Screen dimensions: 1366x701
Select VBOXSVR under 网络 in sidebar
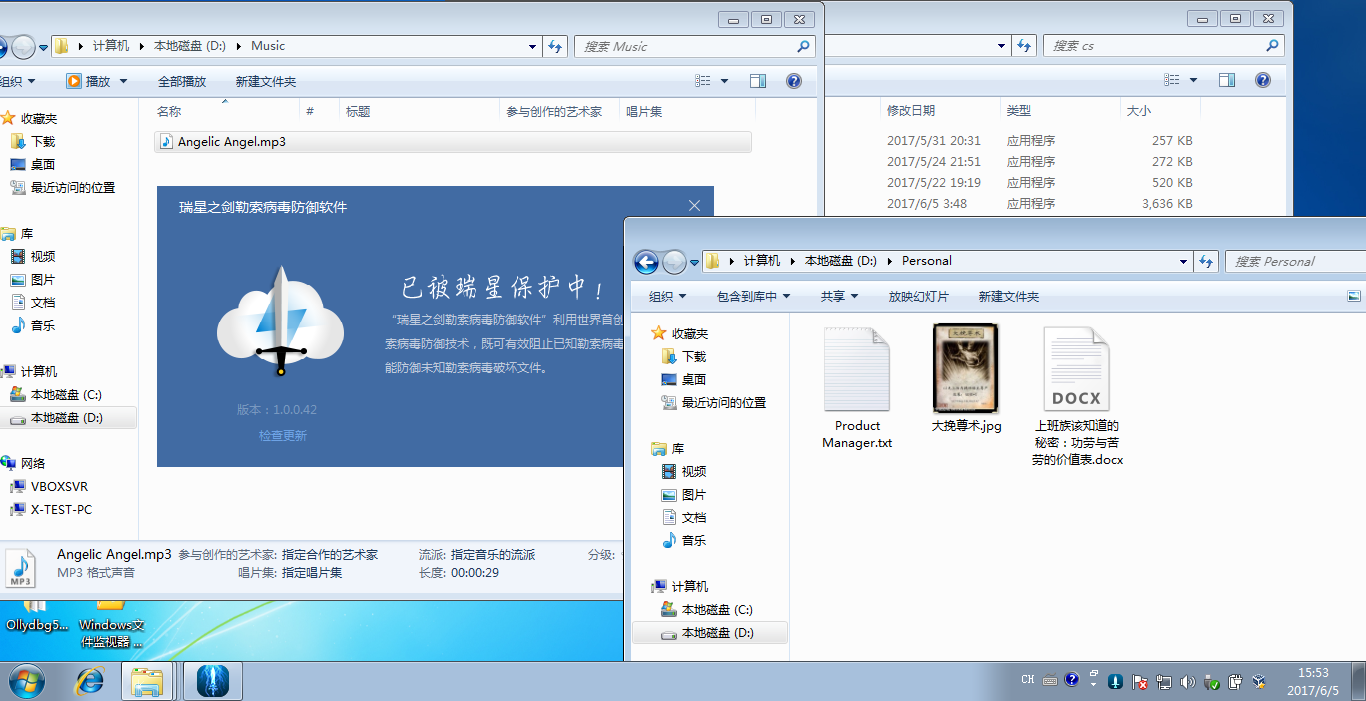tap(59, 487)
